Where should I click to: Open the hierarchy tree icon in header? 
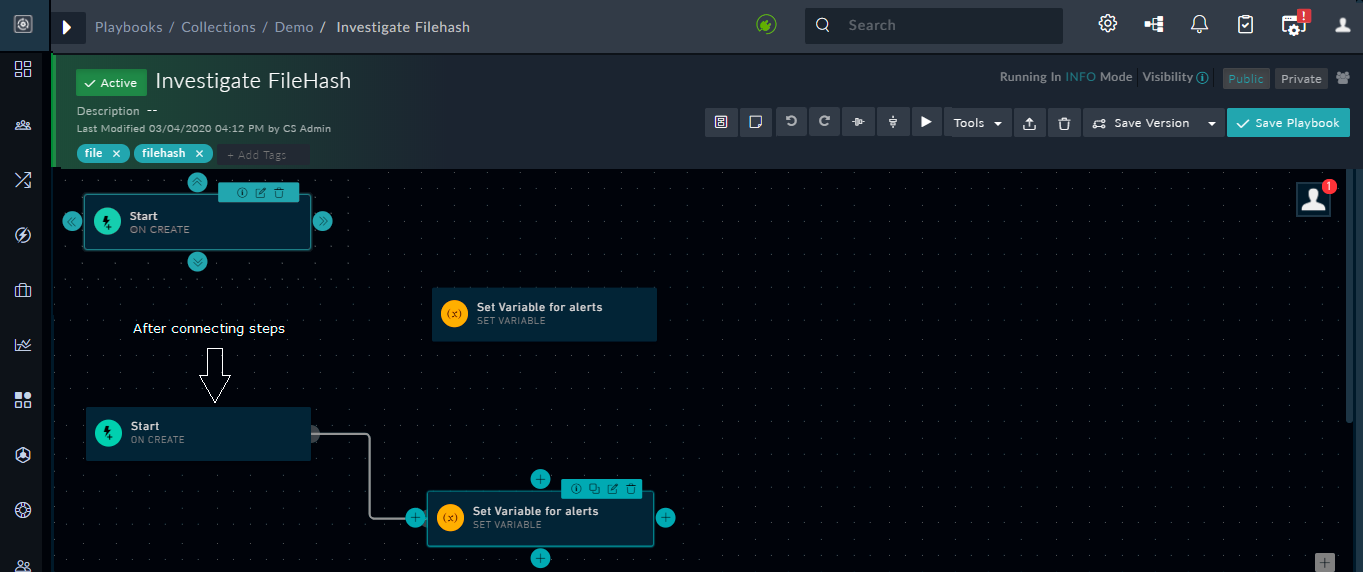[1154, 25]
